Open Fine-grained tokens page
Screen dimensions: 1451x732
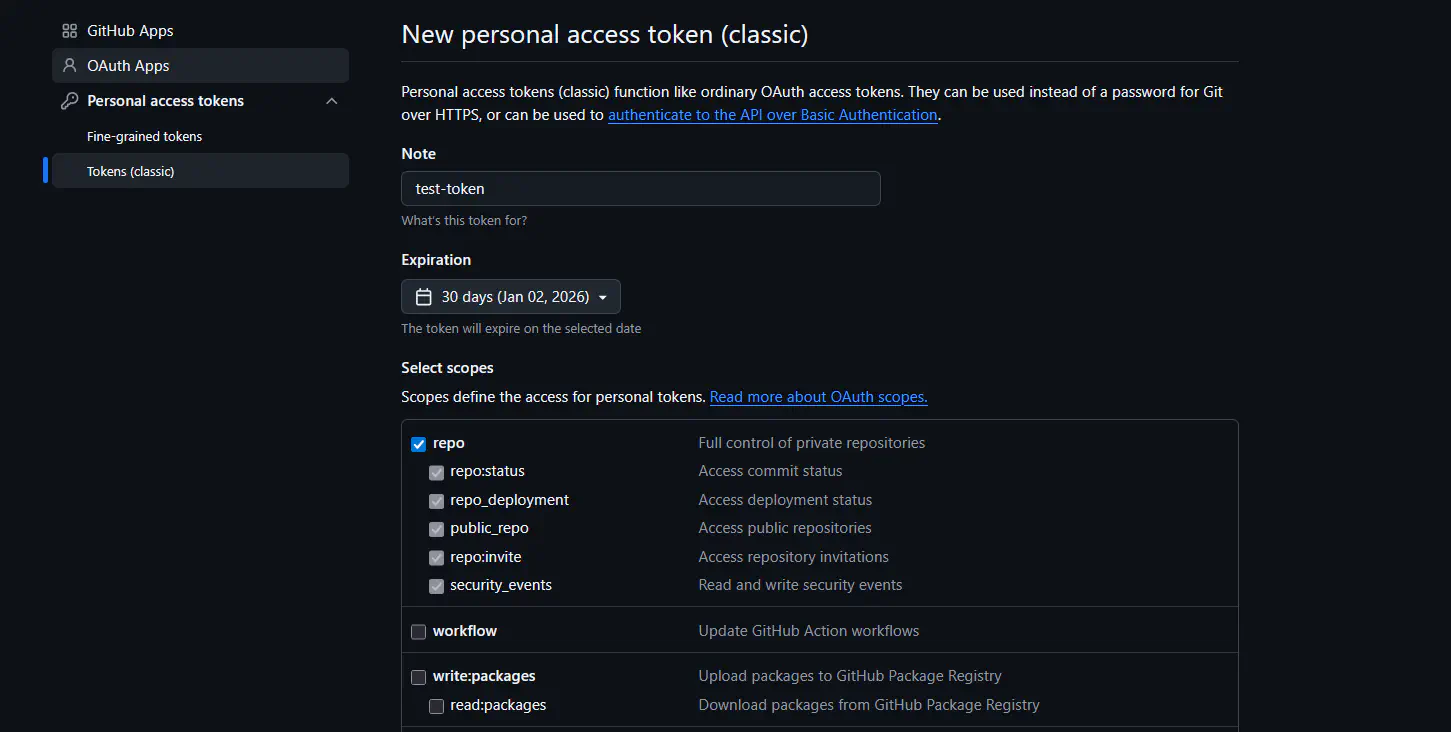click(145, 136)
